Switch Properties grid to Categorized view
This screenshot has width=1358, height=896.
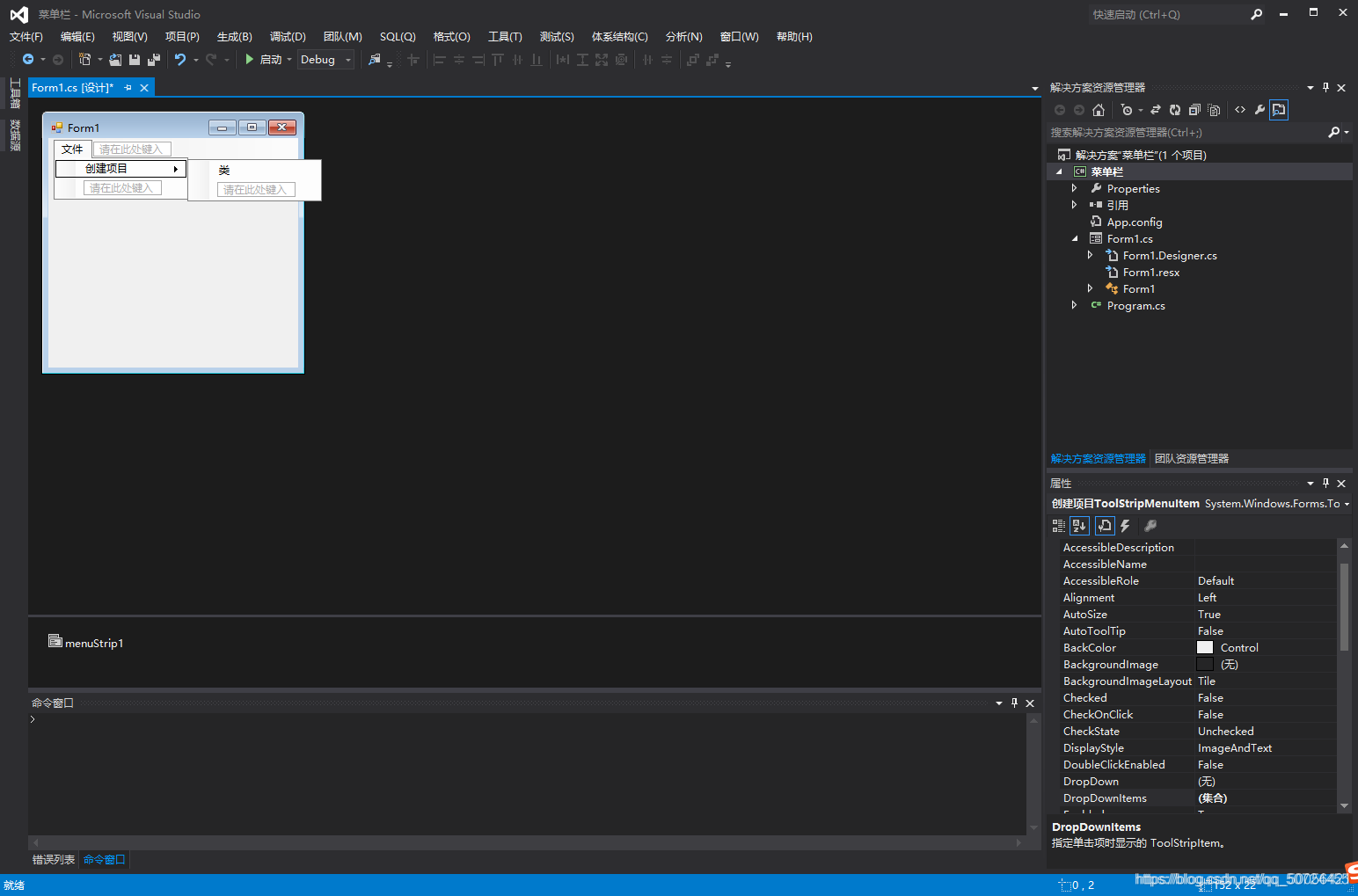(1059, 526)
